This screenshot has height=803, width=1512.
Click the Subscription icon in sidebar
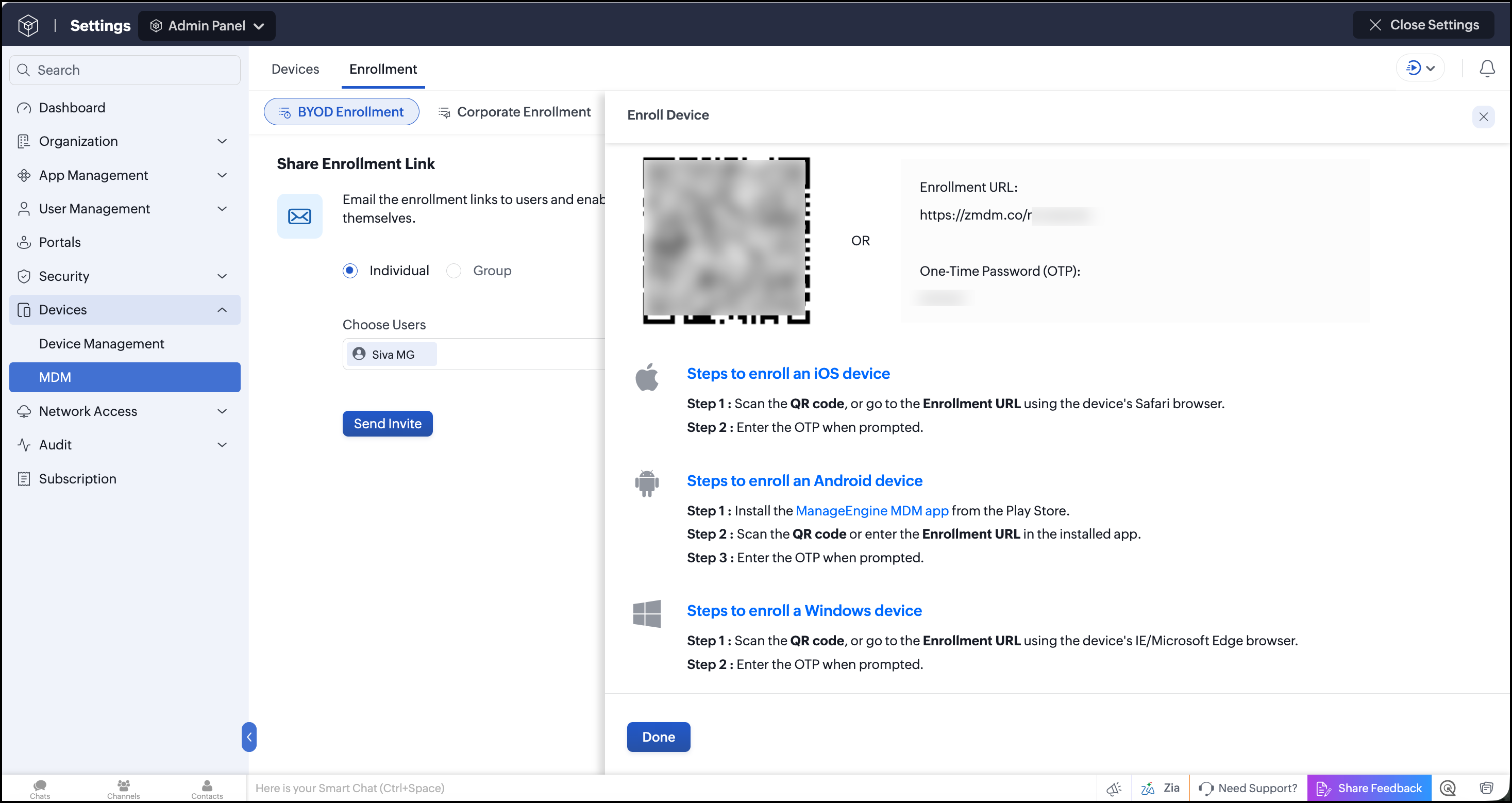click(x=24, y=479)
